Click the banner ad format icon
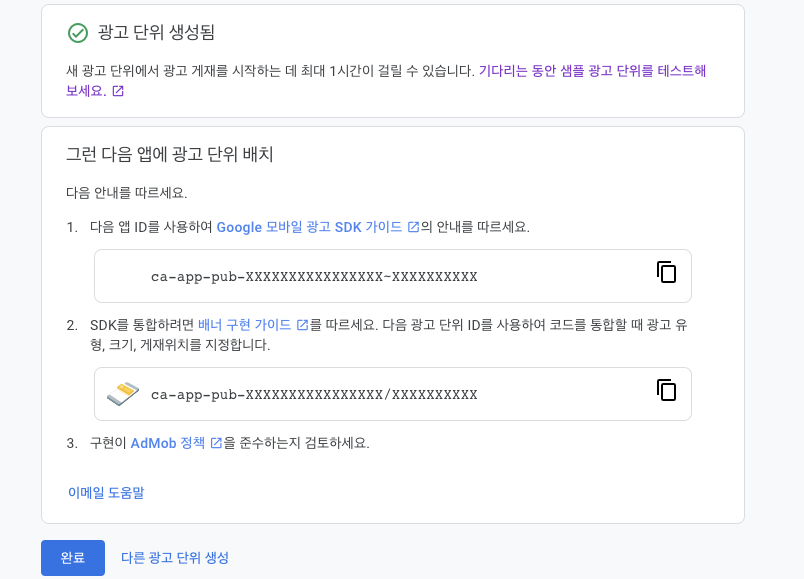The height and width of the screenshot is (579, 804). click(x=123, y=394)
